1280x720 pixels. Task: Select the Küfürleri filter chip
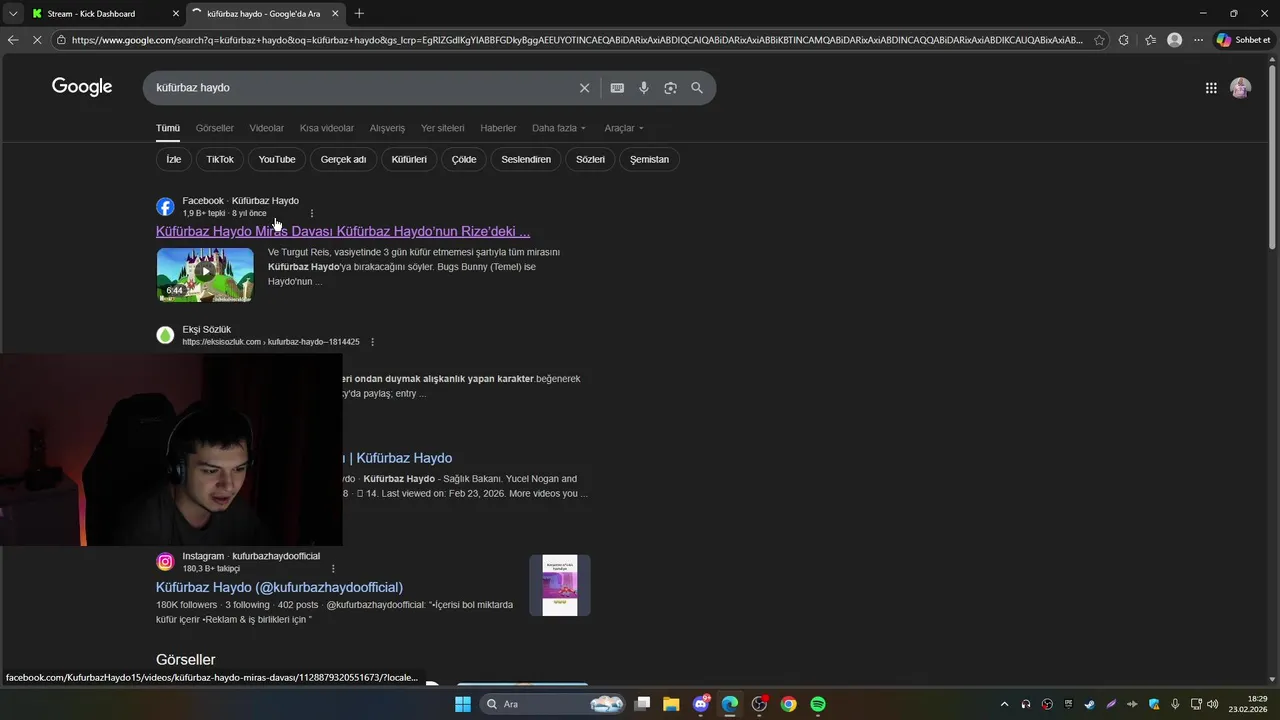[x=409, y=159]
